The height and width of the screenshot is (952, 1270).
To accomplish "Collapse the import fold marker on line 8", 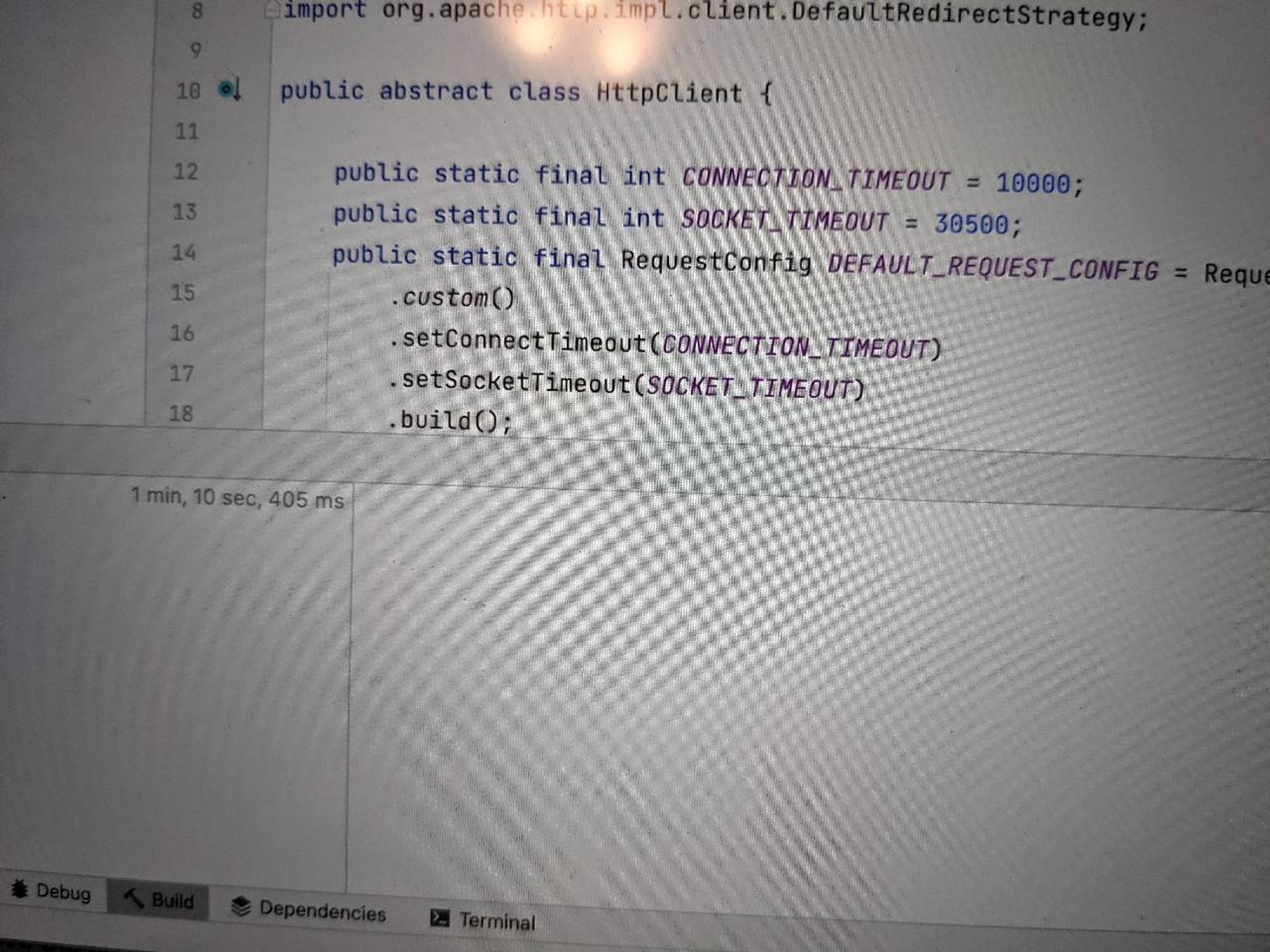I will (x=272, y=10).
